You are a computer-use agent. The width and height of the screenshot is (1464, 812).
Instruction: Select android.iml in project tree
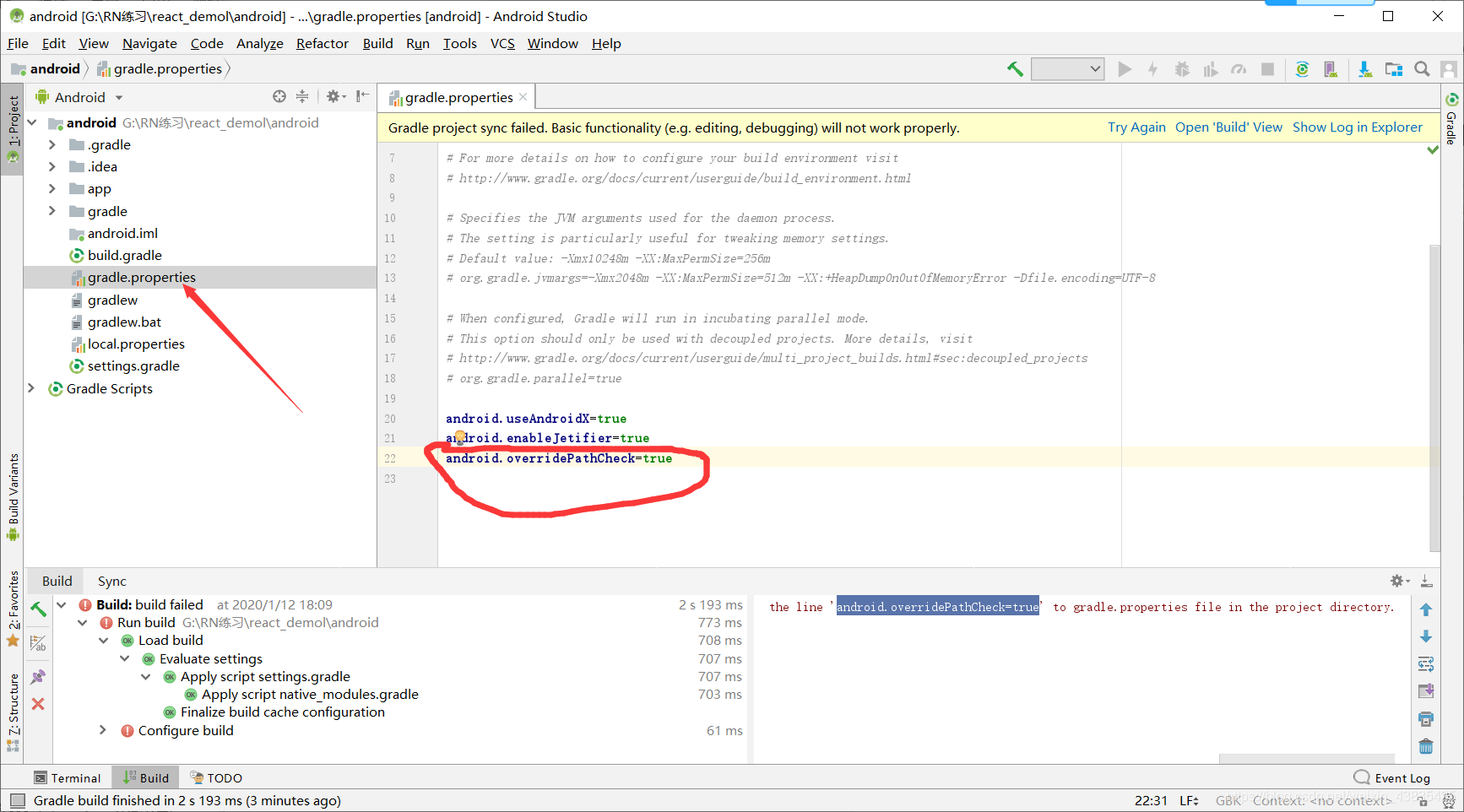coord(122,233)
